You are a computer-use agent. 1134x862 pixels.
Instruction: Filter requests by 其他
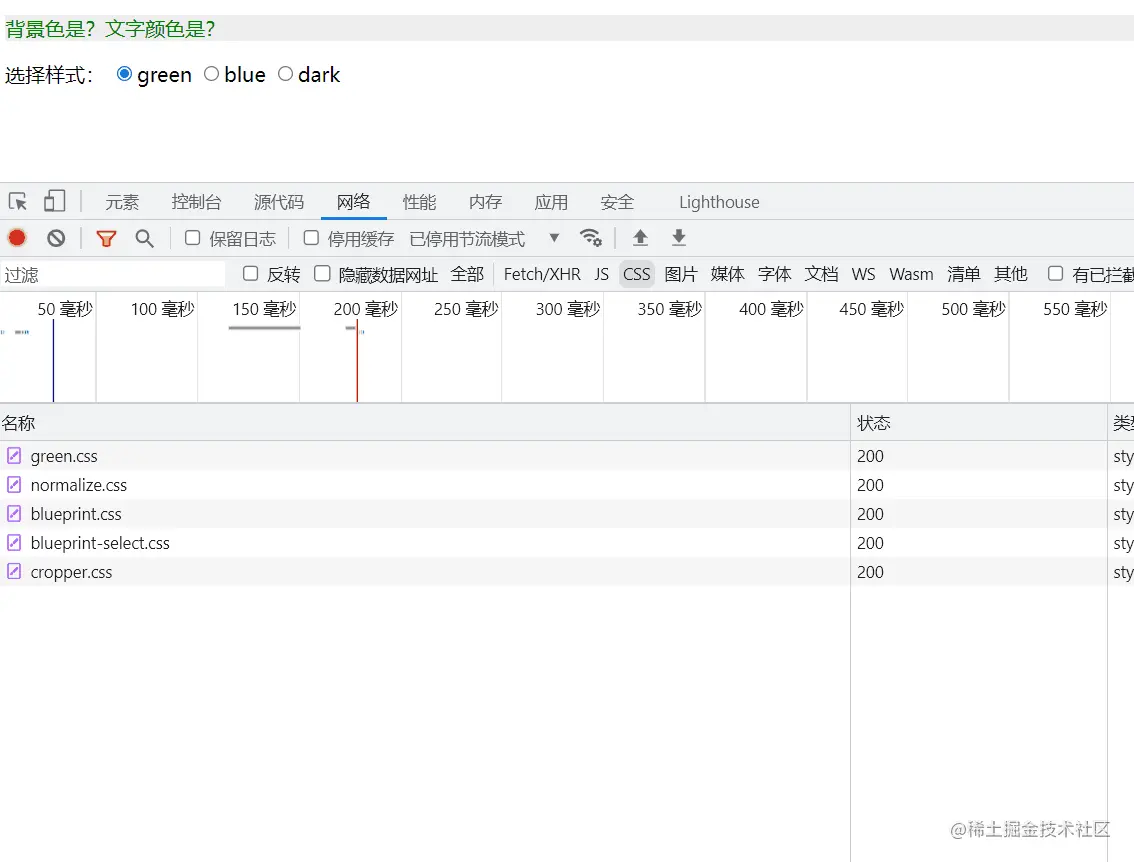pos(1011,274)
